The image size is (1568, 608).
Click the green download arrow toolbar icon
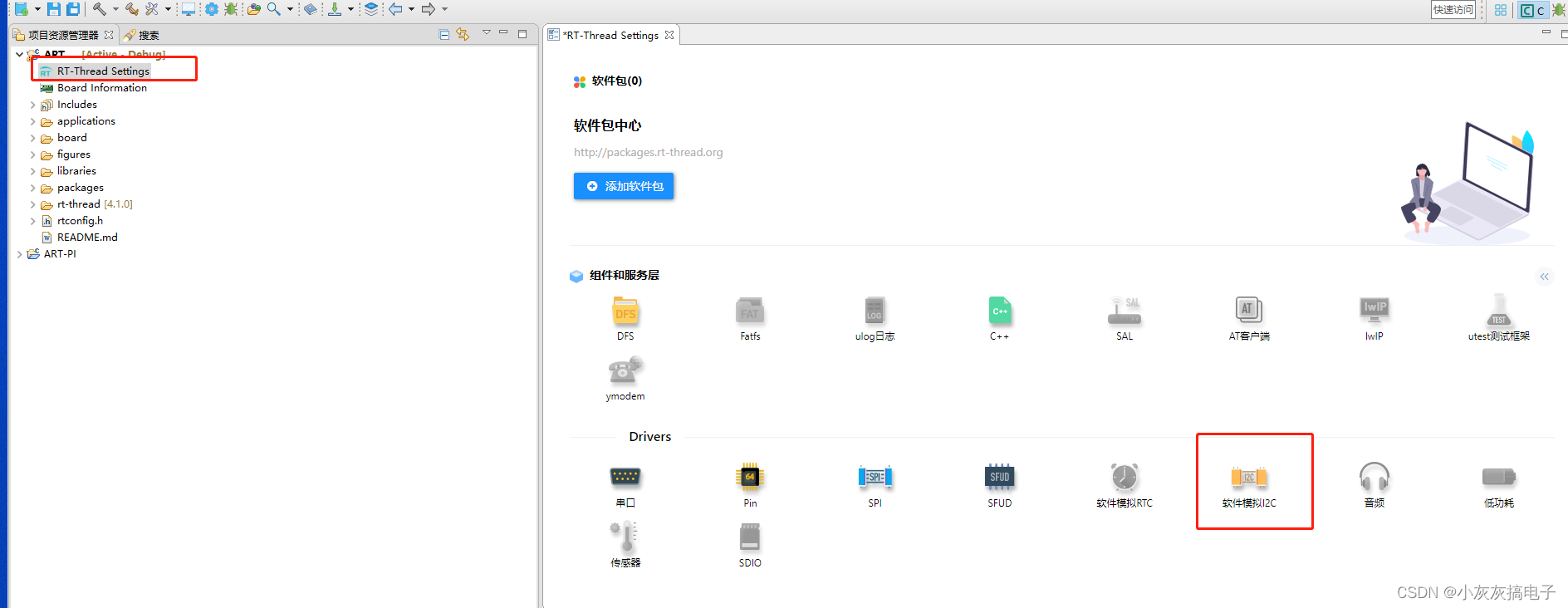click(x=335, y=9)
